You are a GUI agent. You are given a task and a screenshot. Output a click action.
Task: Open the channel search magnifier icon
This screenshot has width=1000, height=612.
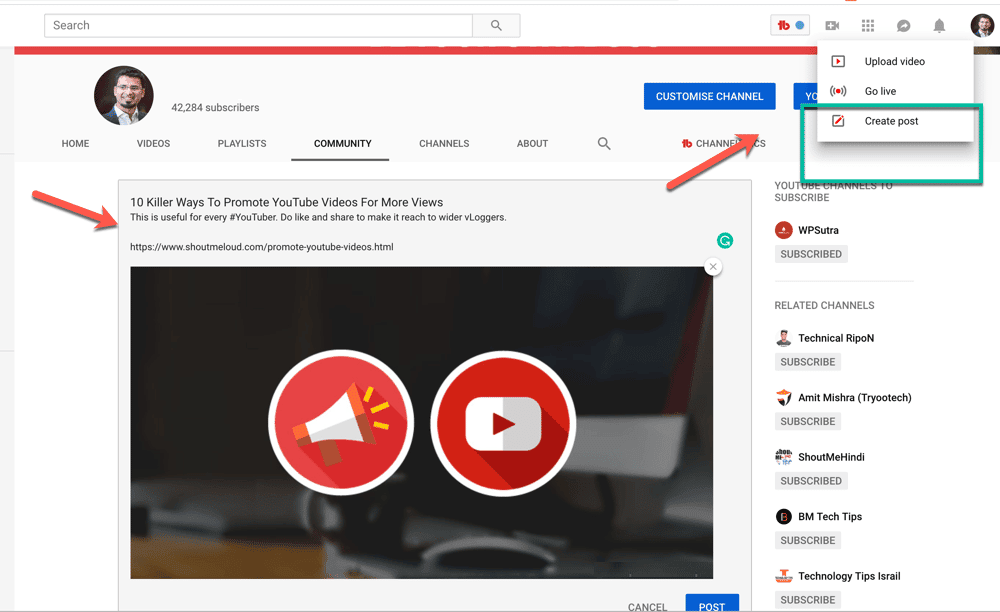(604, 143)
